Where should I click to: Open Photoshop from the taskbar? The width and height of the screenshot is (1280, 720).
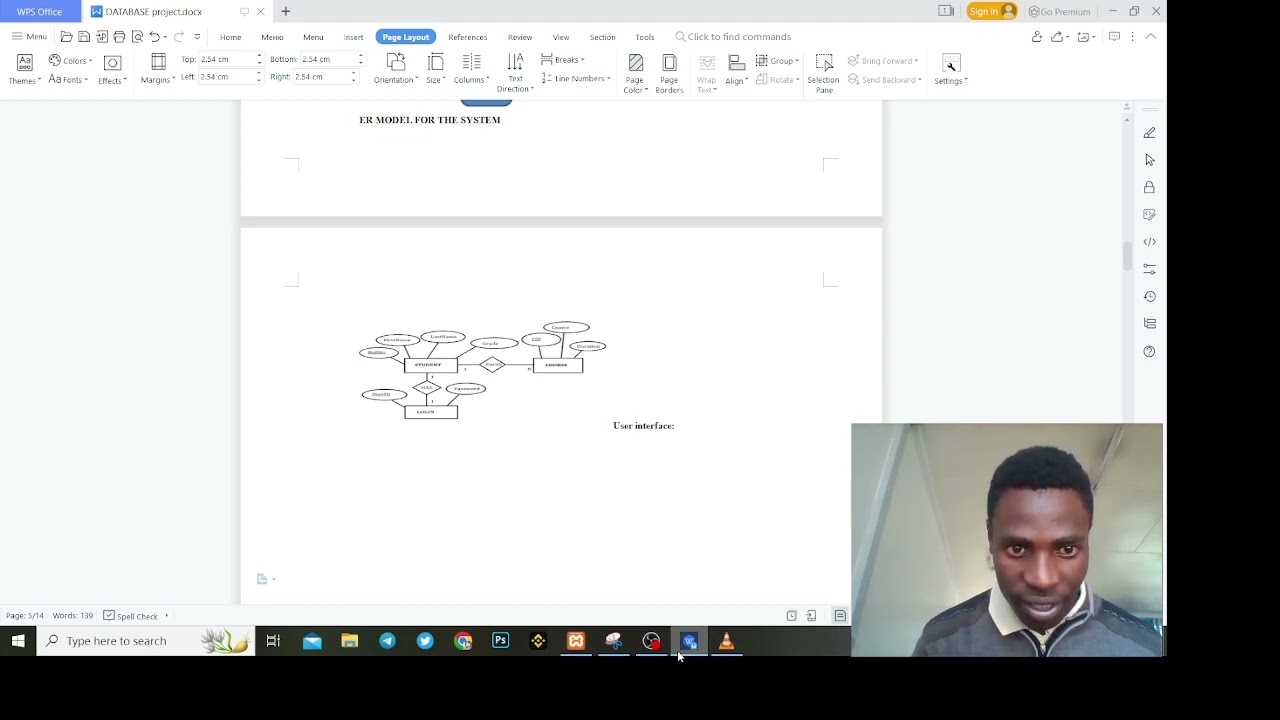500,641
